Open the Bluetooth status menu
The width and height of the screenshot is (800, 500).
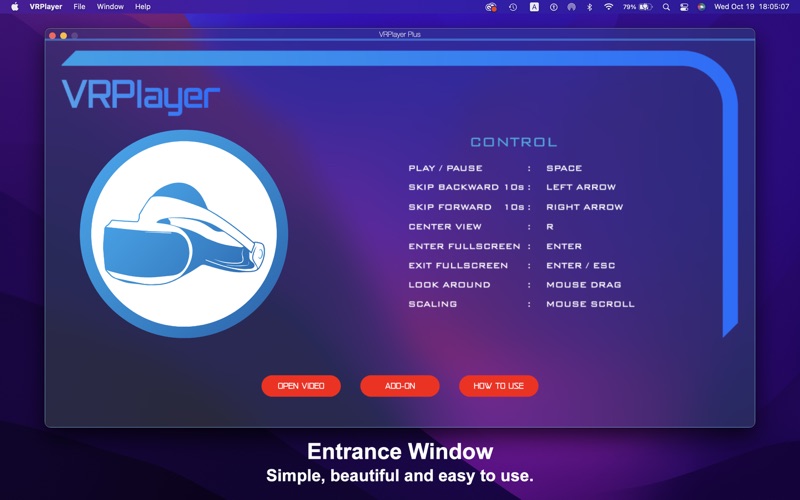coord(589,7)
